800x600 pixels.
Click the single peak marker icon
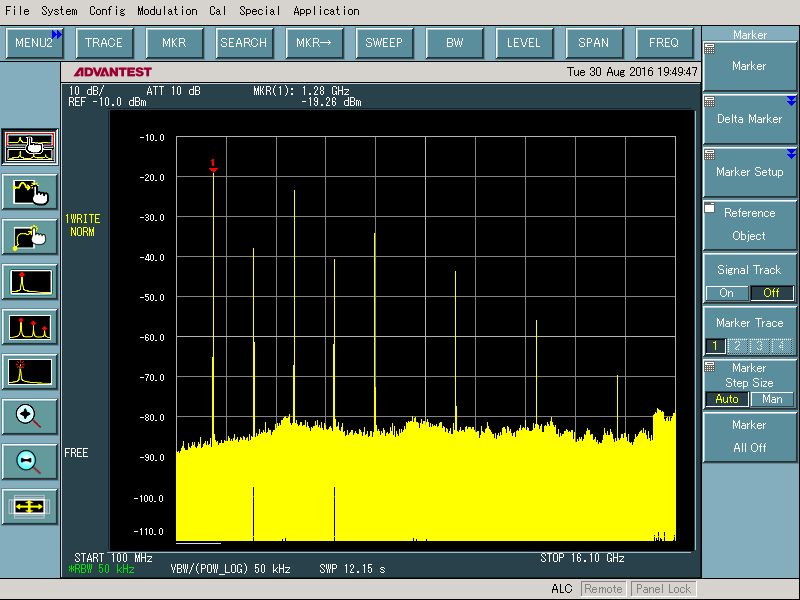[x=30, y=282]
